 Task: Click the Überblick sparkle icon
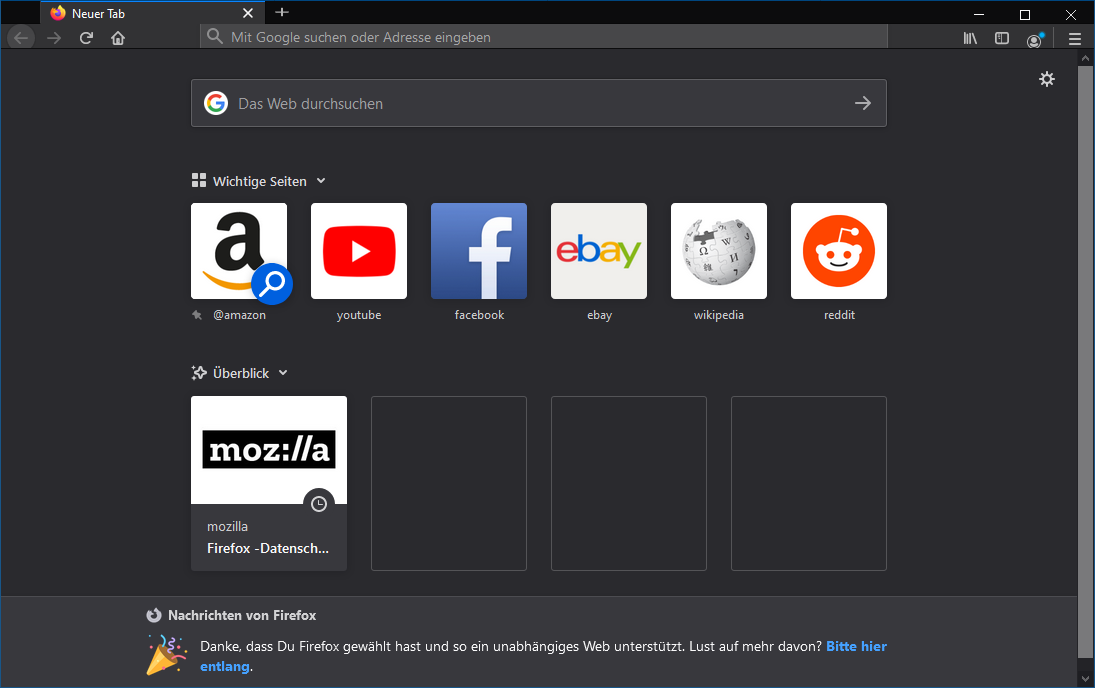pos(199,373)
